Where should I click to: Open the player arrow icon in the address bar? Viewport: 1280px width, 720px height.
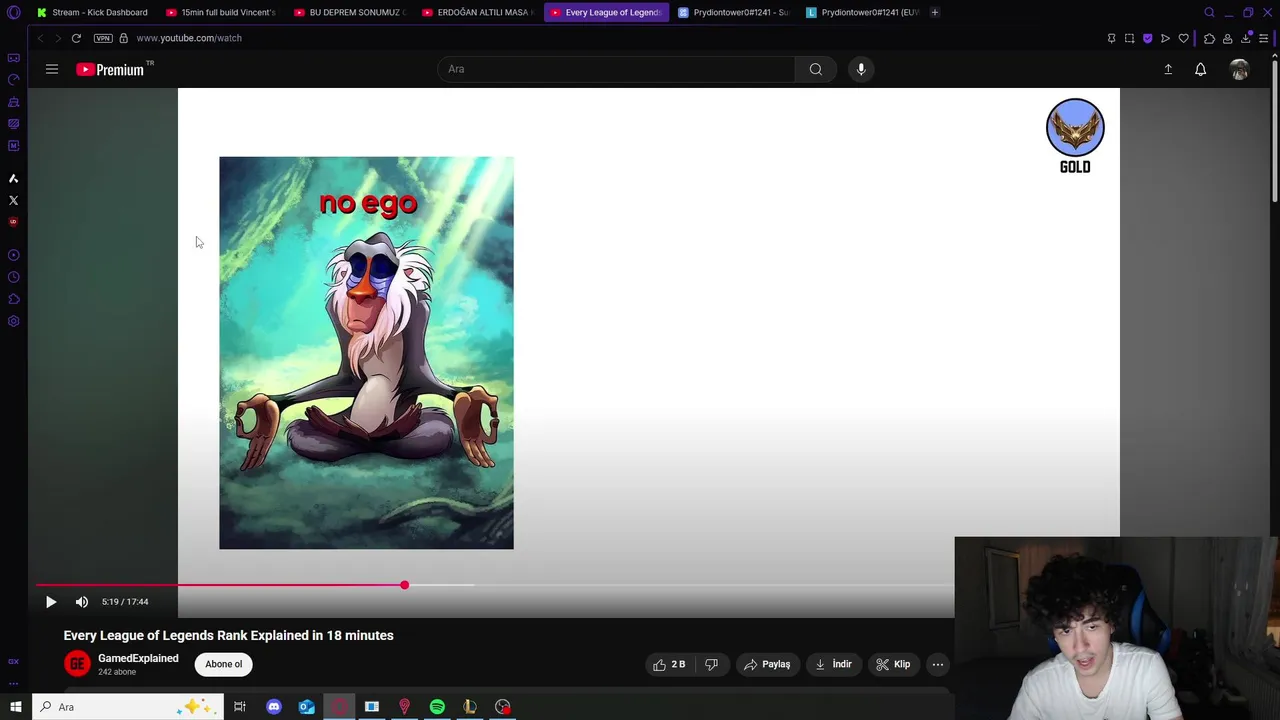point(1165,38)
